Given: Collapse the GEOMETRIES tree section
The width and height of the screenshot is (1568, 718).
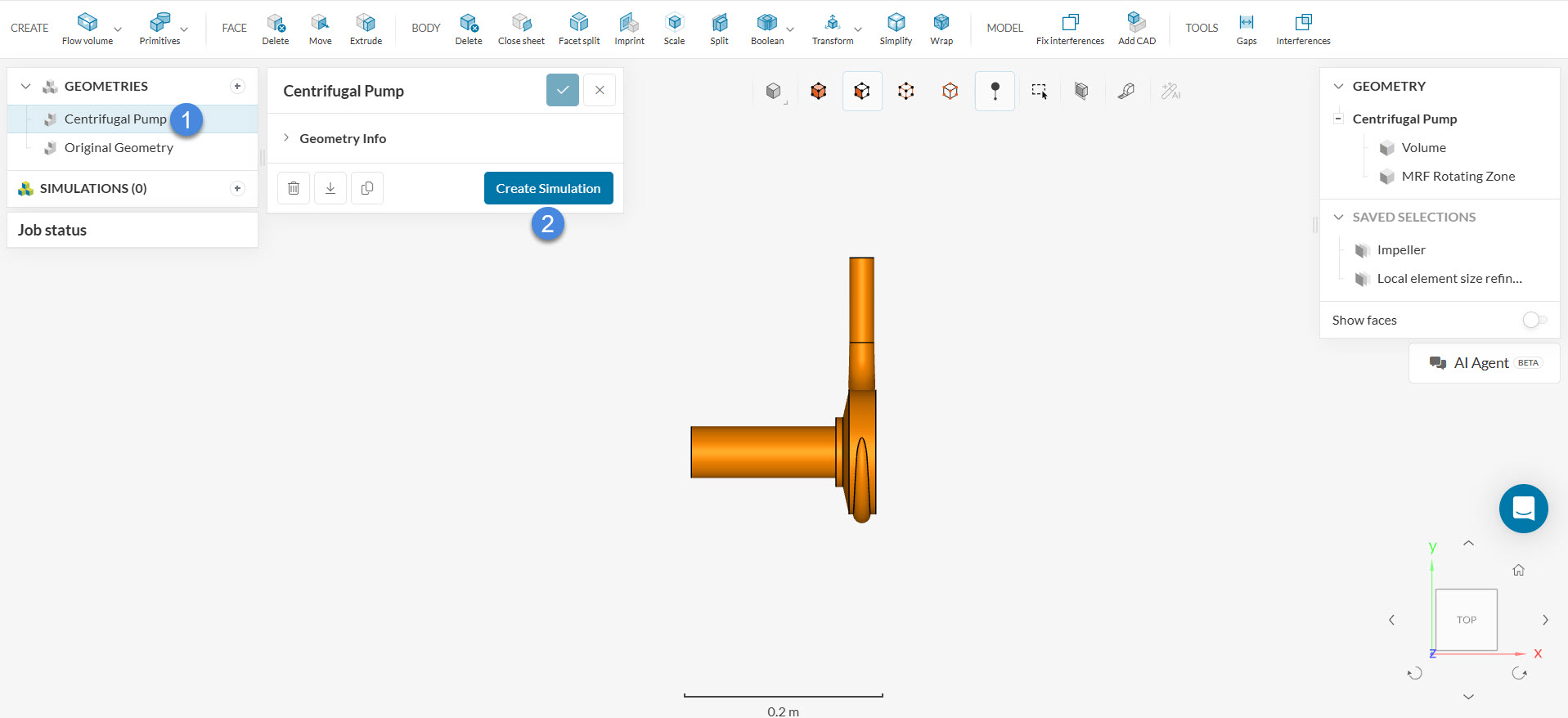Looking at the screenshot, I should tap(25, 86).
